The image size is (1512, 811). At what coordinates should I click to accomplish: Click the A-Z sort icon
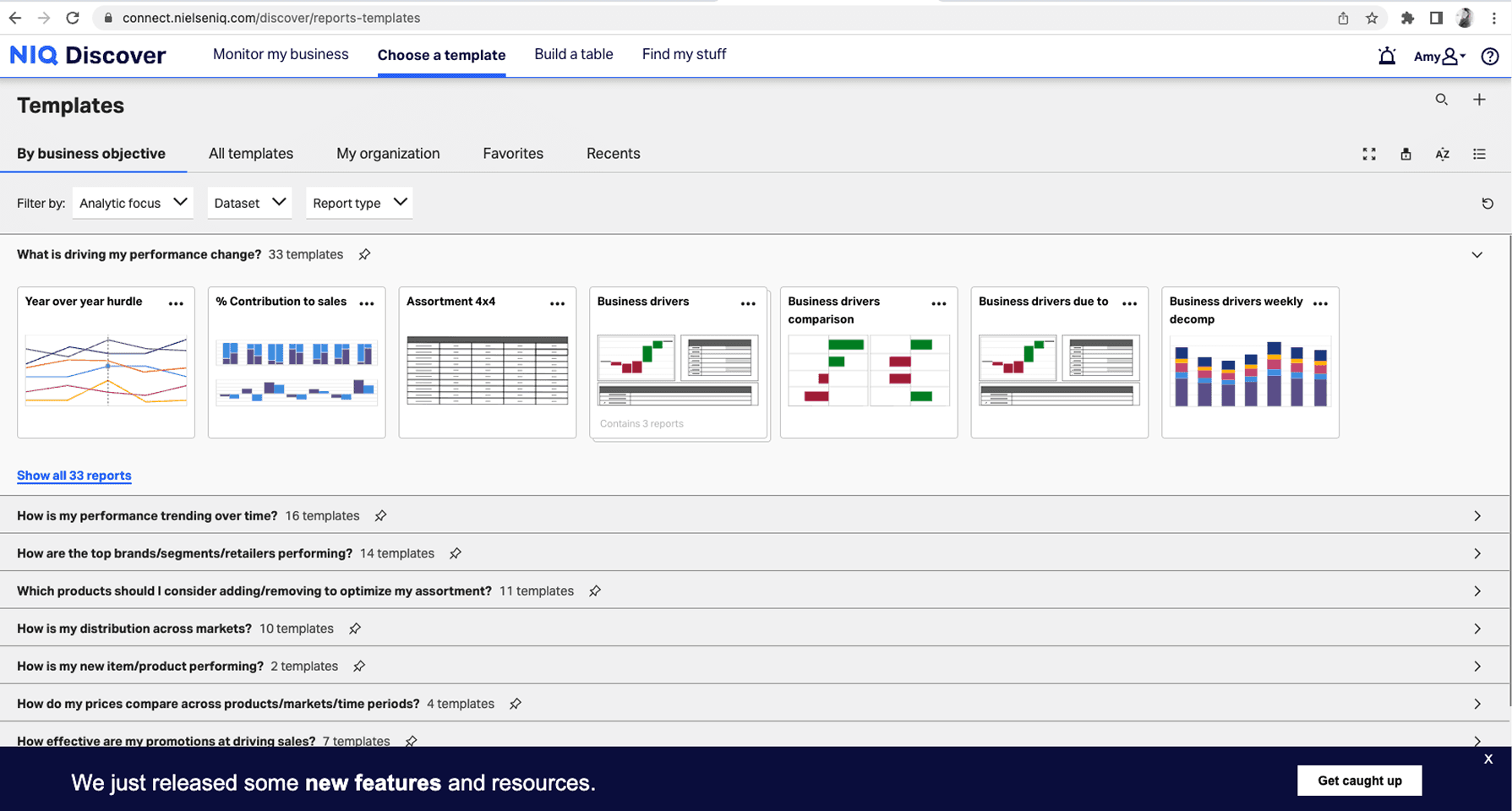[1443, 154]
